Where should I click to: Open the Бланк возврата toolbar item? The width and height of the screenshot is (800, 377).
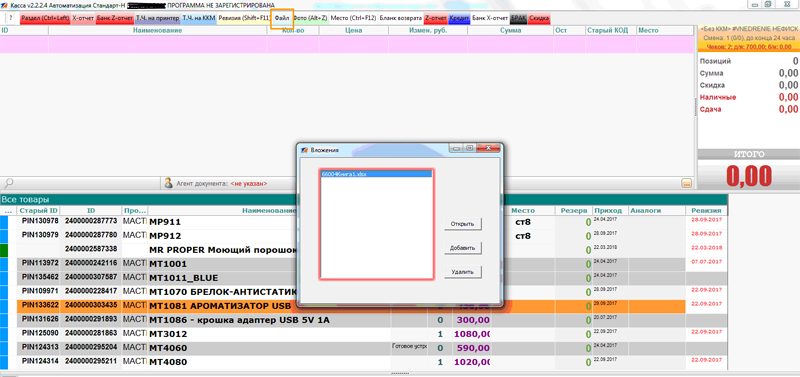[401, 18]
